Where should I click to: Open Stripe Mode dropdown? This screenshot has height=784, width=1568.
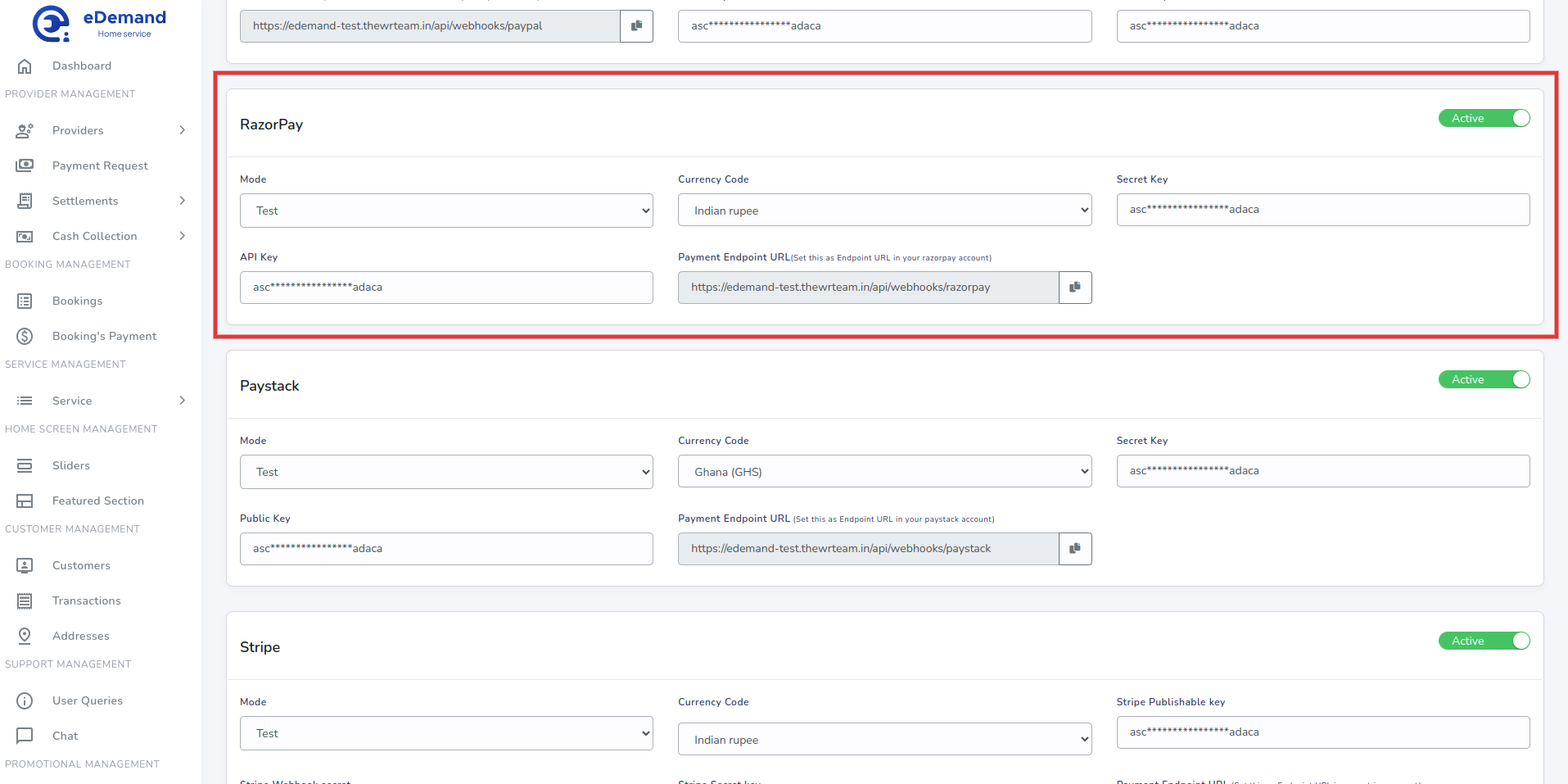pos(446,733)
